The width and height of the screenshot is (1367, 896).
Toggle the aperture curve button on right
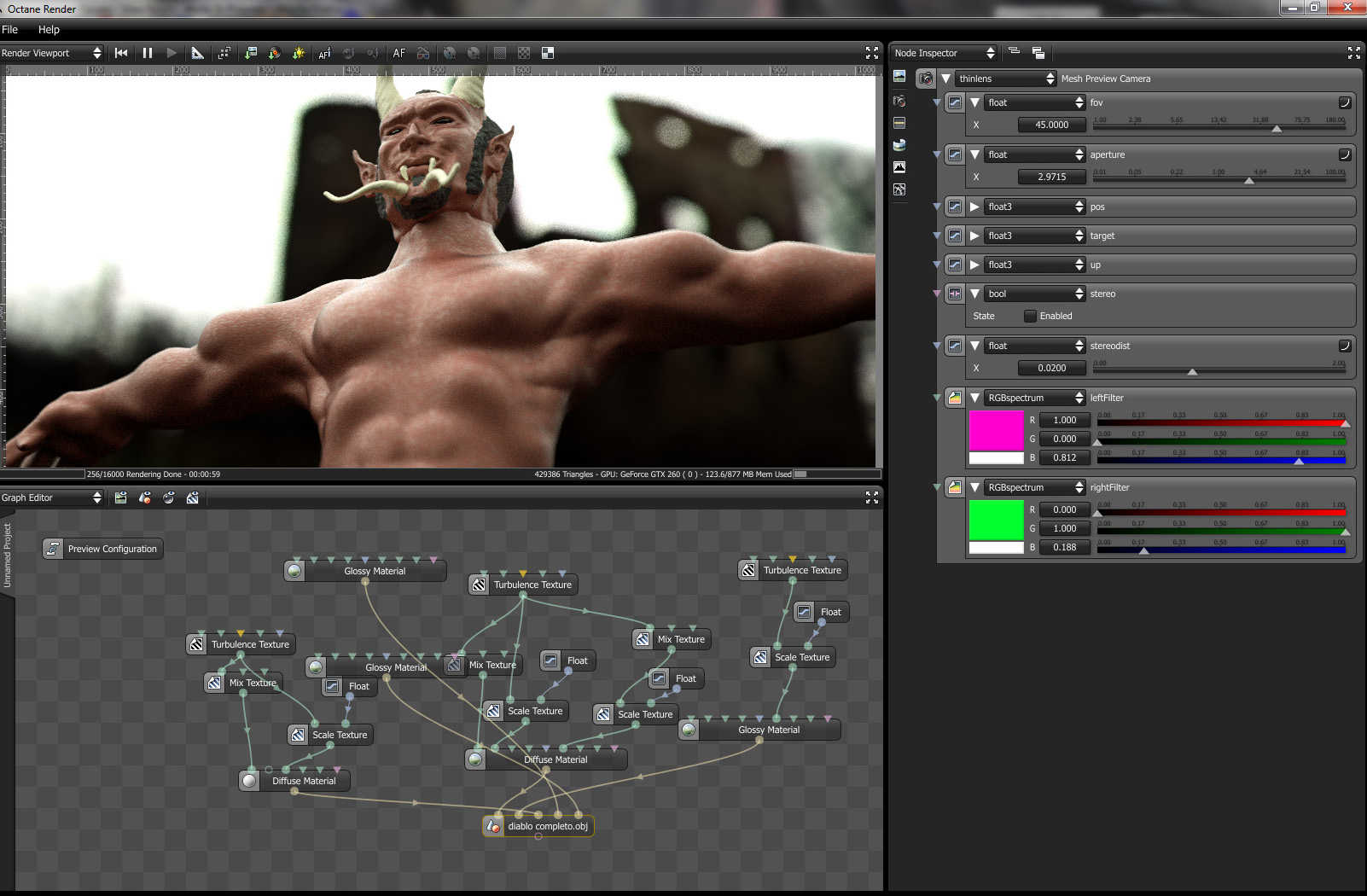1345,154
